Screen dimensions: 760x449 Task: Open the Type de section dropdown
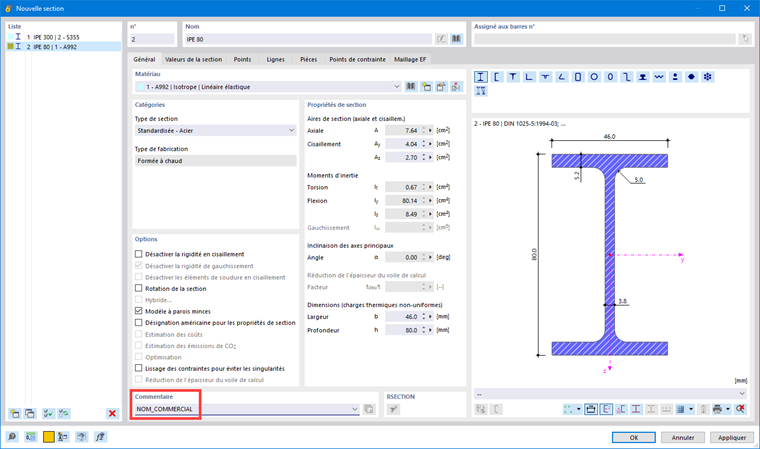tap(291, 130)
